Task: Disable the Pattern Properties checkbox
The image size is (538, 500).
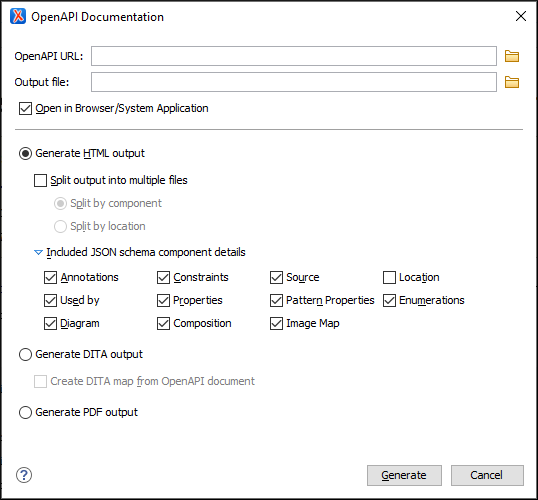Action: click(x=276, y=301)
